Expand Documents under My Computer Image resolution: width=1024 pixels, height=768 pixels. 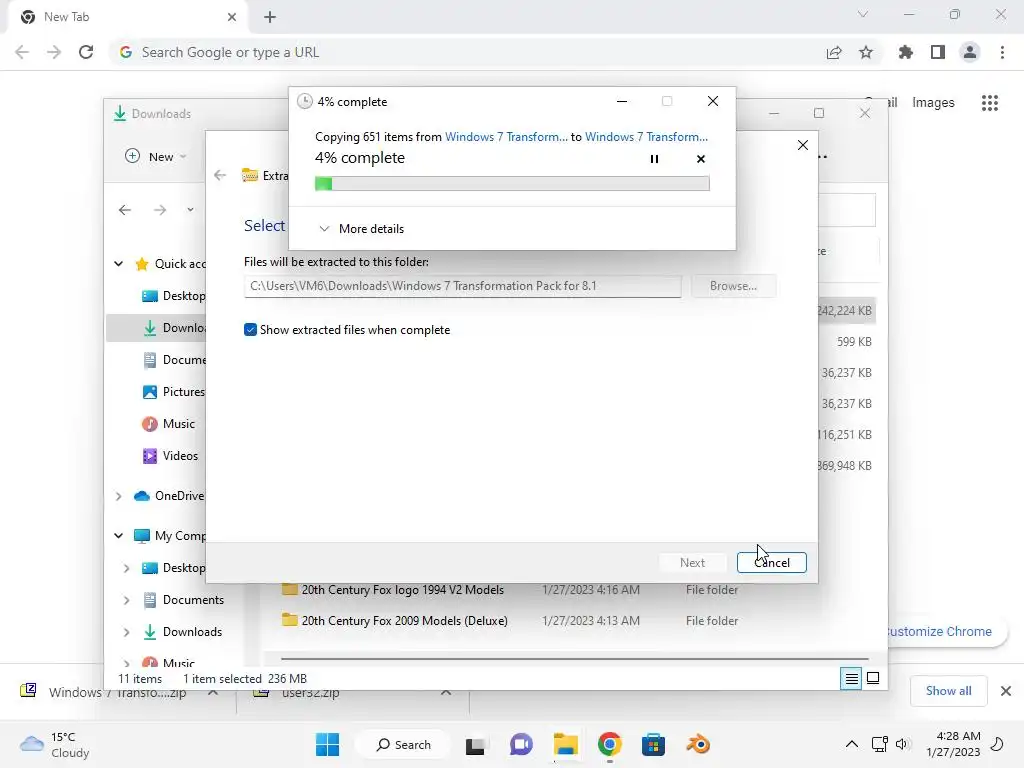click(x=127, y=600)
